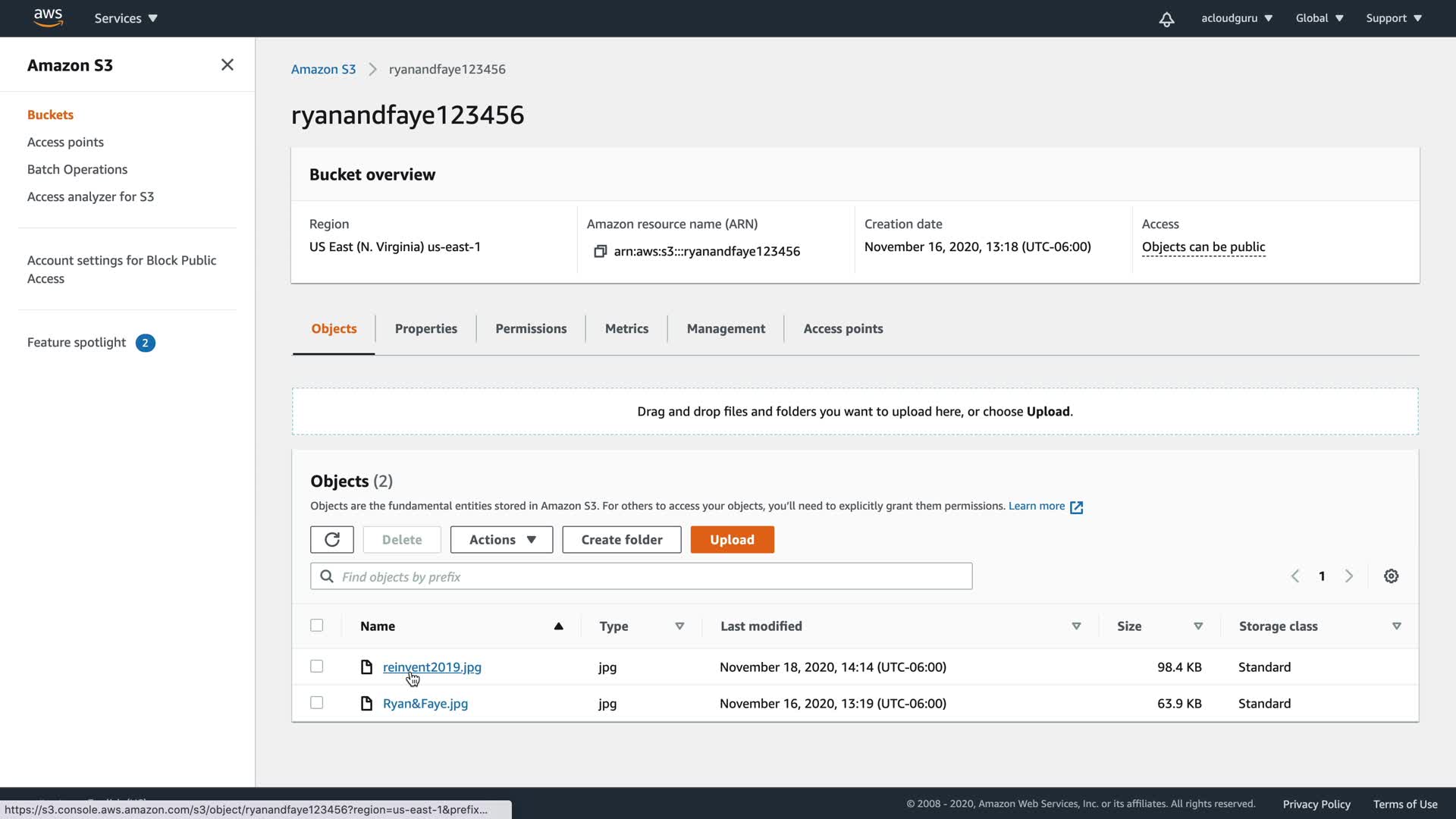This screenshot has height=819, width=1456.
Task: Click the file icon beside Ryan&Faye.jpg
Action: click(366, 704)
